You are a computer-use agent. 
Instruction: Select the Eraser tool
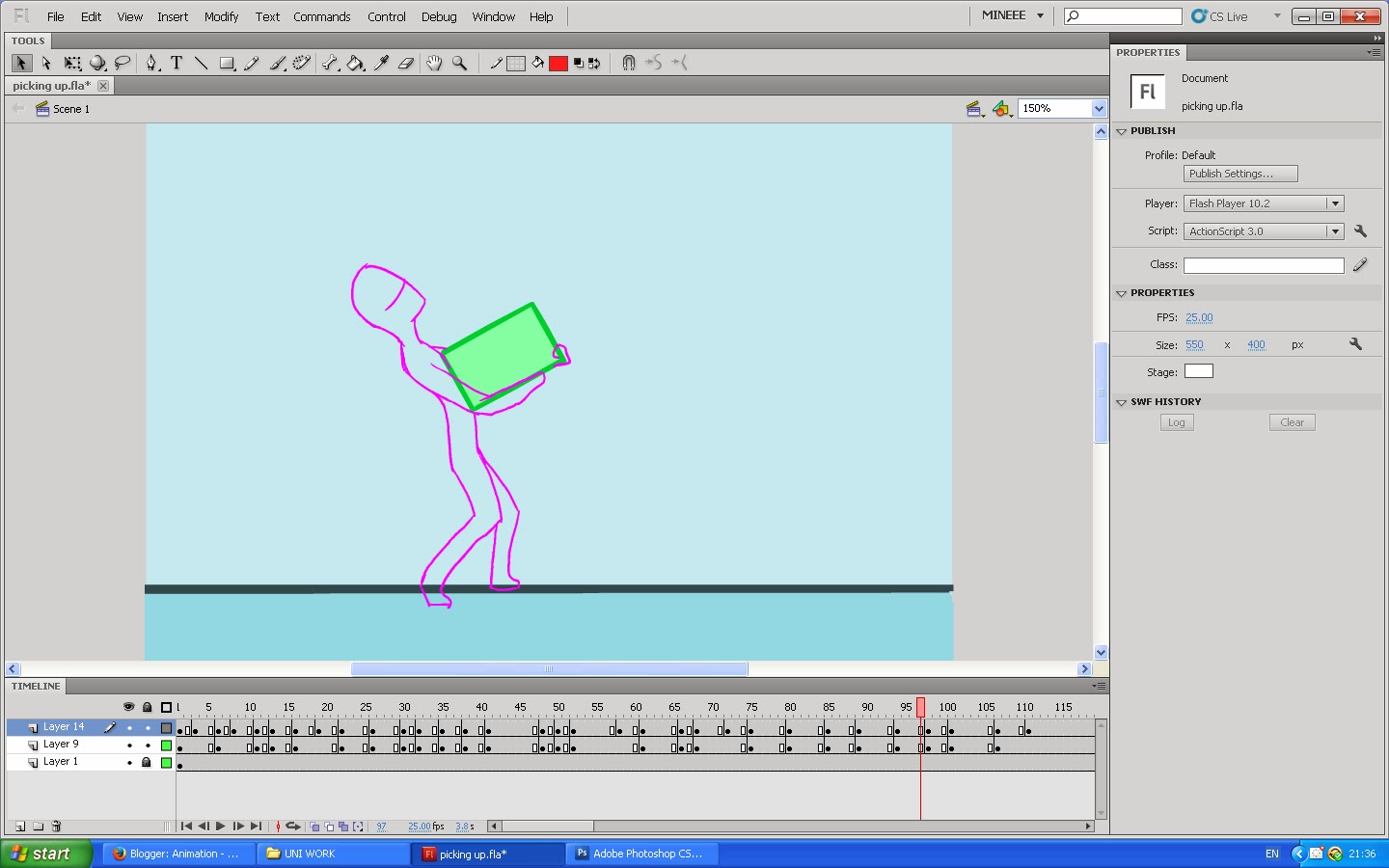click(406, 64)
